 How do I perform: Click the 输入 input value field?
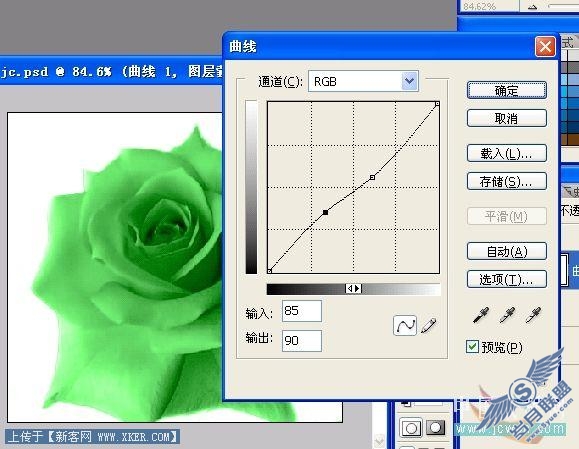coord(302,311)
